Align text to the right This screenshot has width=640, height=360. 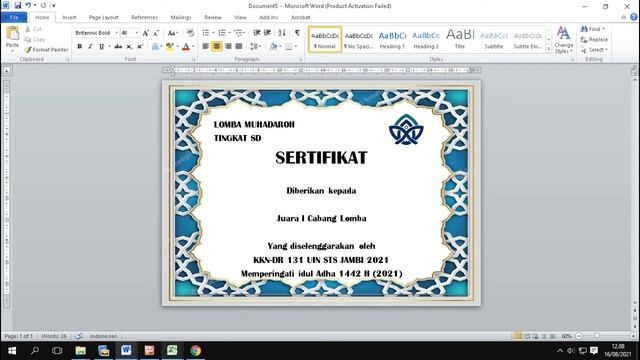pos(228,47)
